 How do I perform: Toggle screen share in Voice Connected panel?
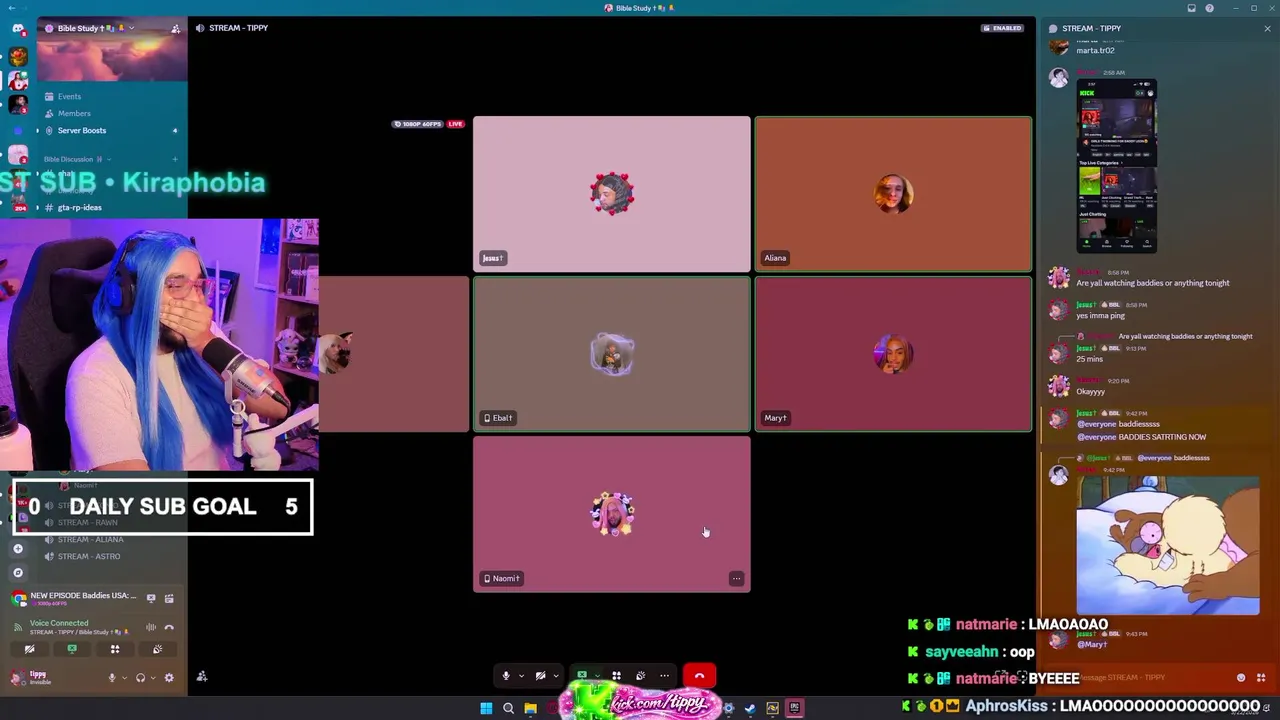[x=72, y=649]
